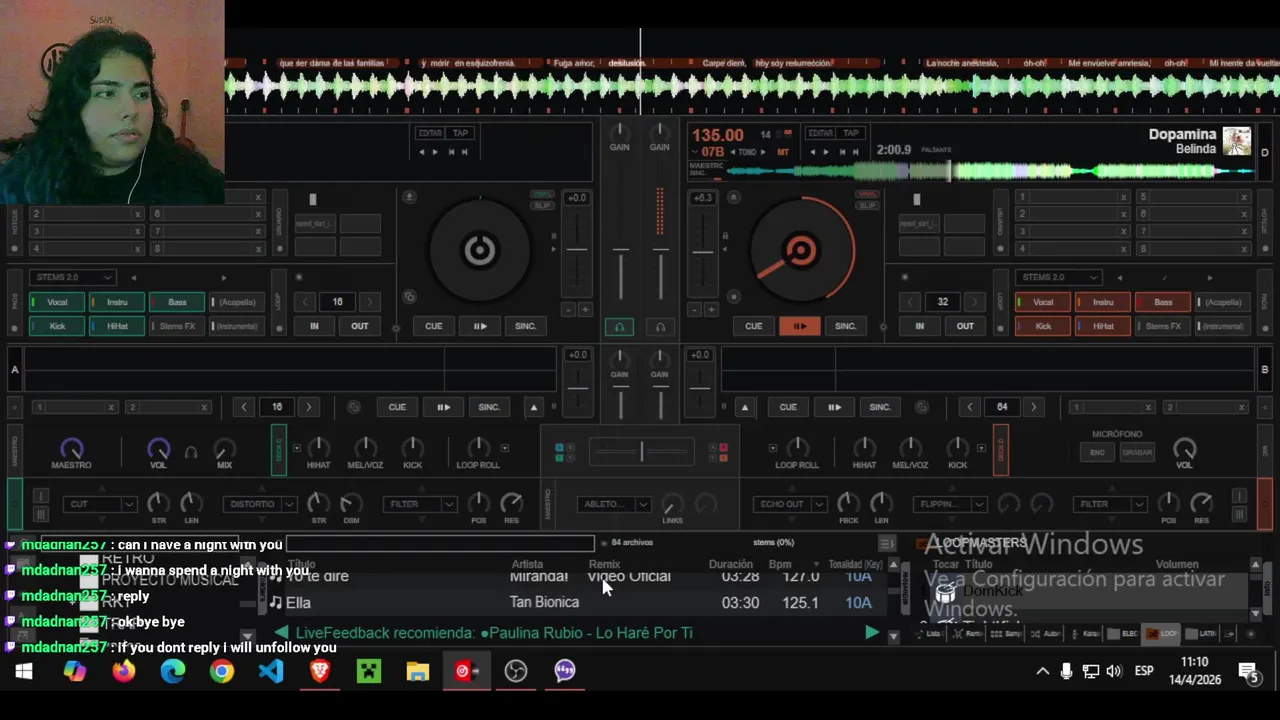Open the Windows notification center icon
The width and height of the screenshot is (1280, 720).
(x=1249, y=671)
